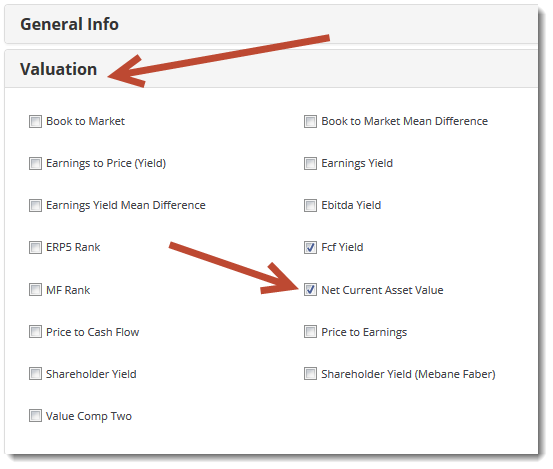The width and height of the screenshot is (553, 469).
Task: Uncheck Net Current Asset Value
Action: click(310, 290)
